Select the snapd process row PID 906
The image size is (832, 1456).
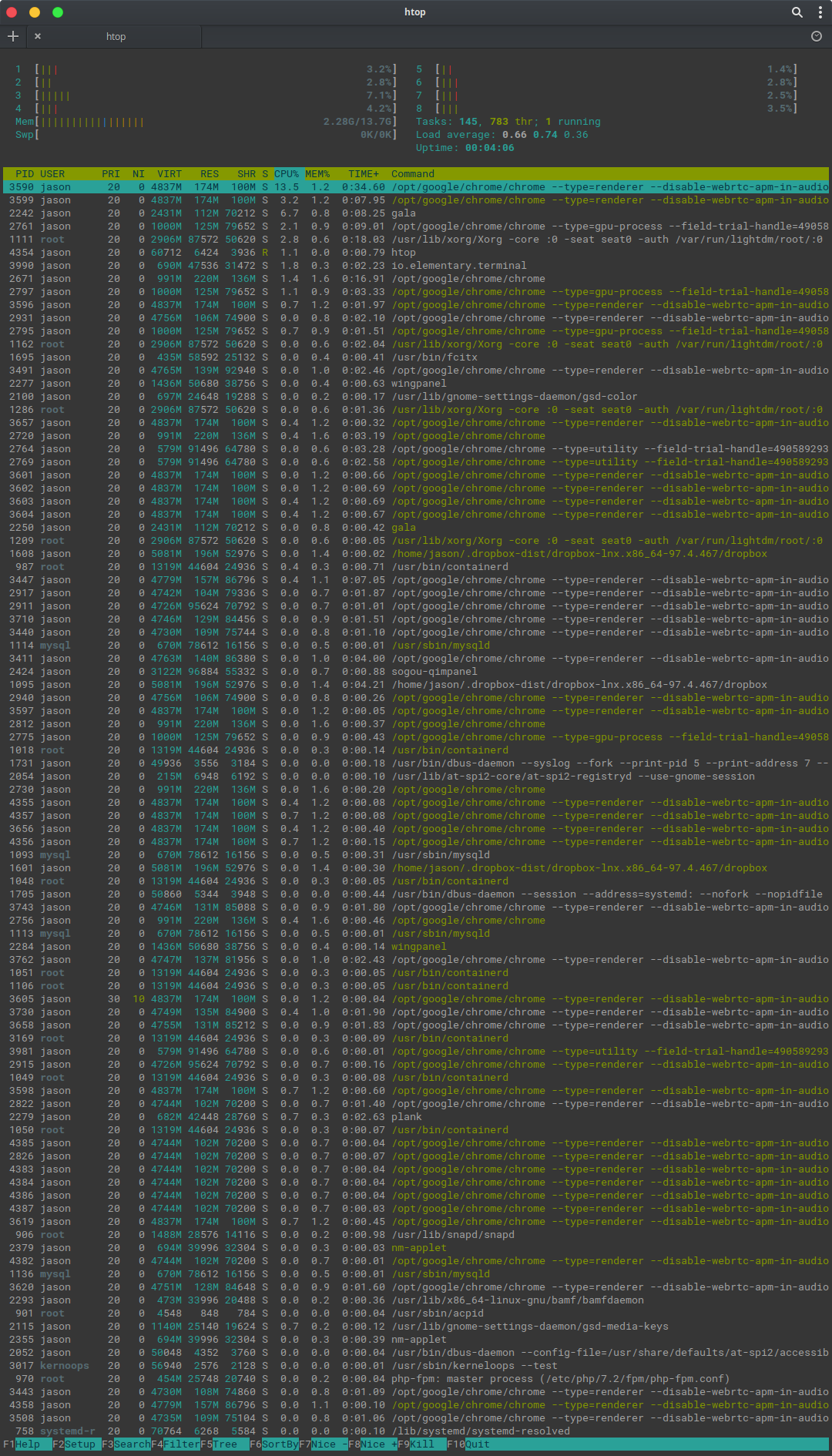tap(416, 1235)
